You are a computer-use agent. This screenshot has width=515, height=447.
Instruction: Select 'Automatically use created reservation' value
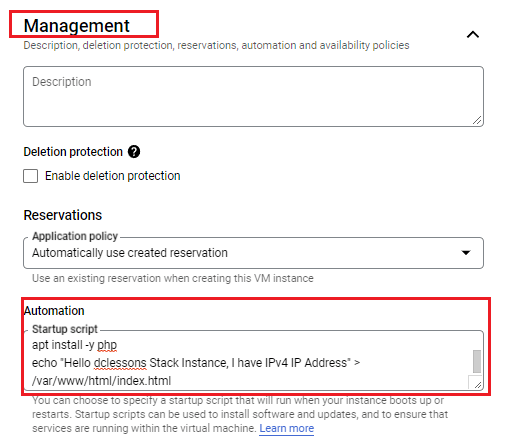(130, 253)
